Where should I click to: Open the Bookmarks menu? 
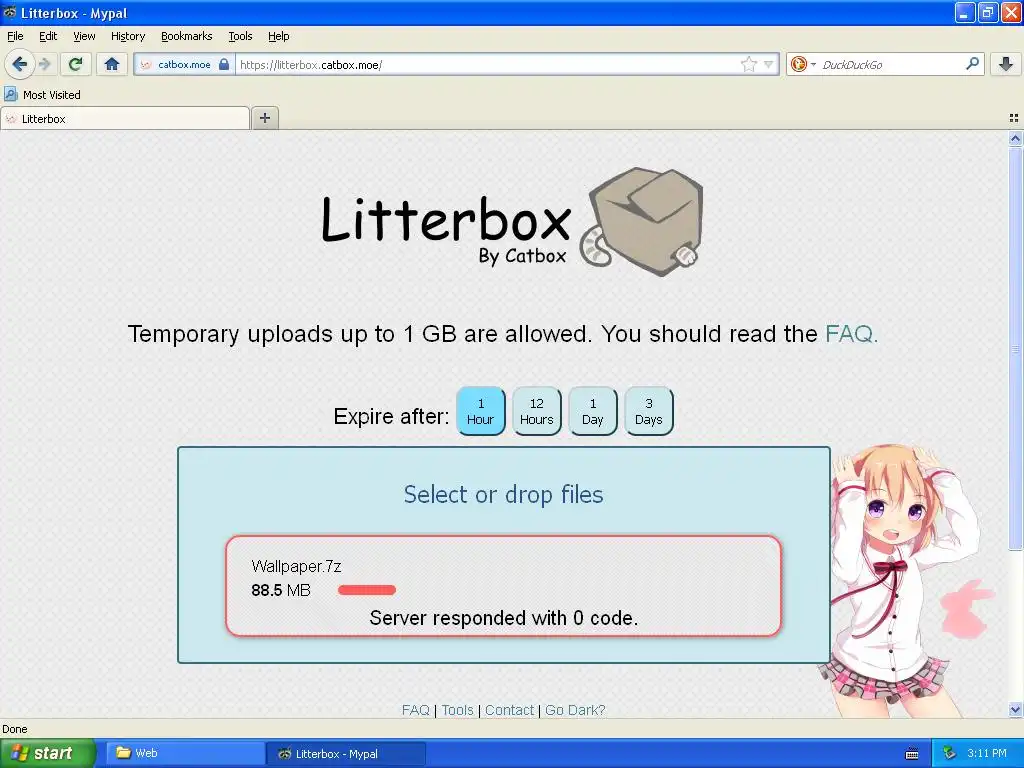(187, 36)
